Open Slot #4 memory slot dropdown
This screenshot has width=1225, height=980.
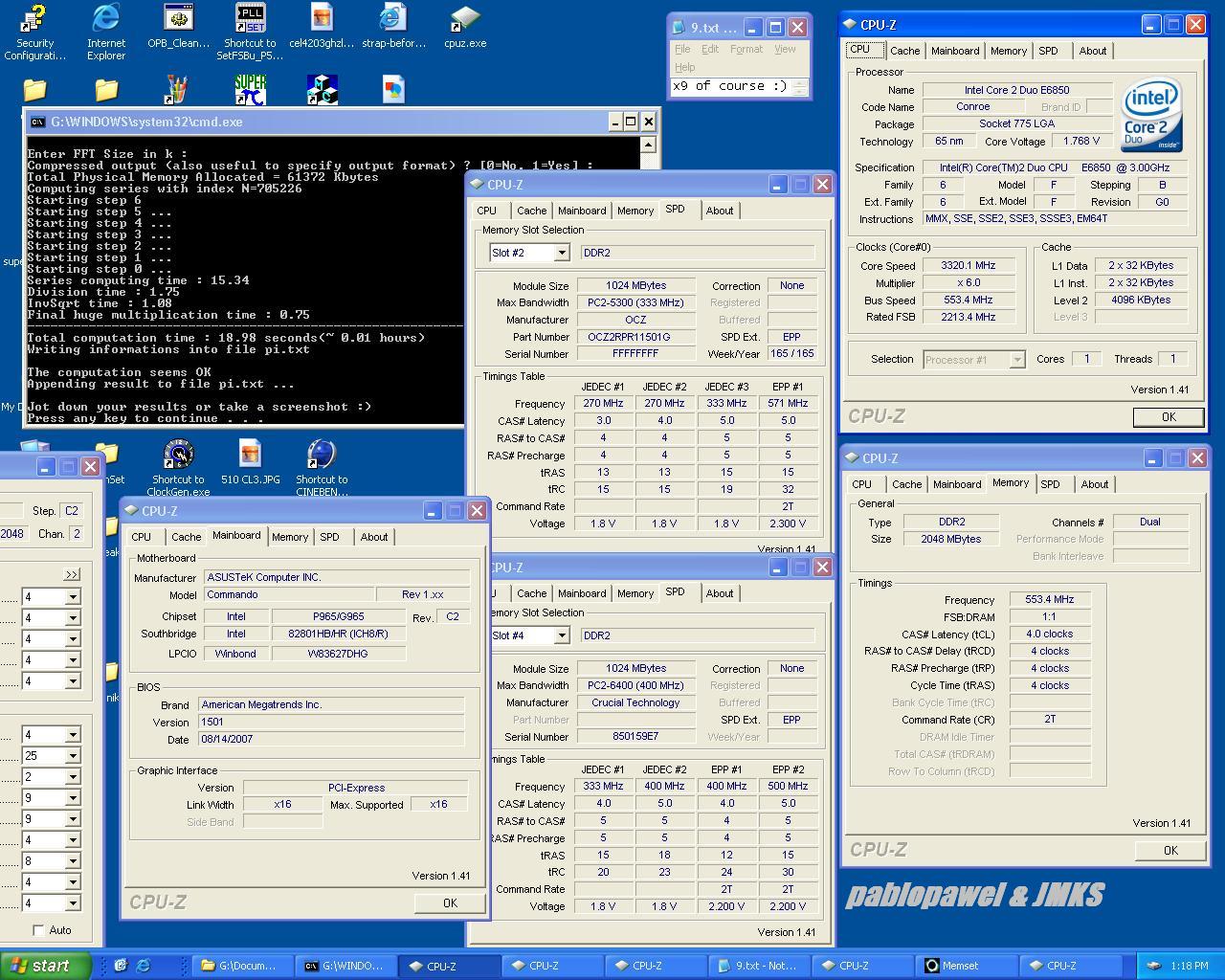[562, 635]
